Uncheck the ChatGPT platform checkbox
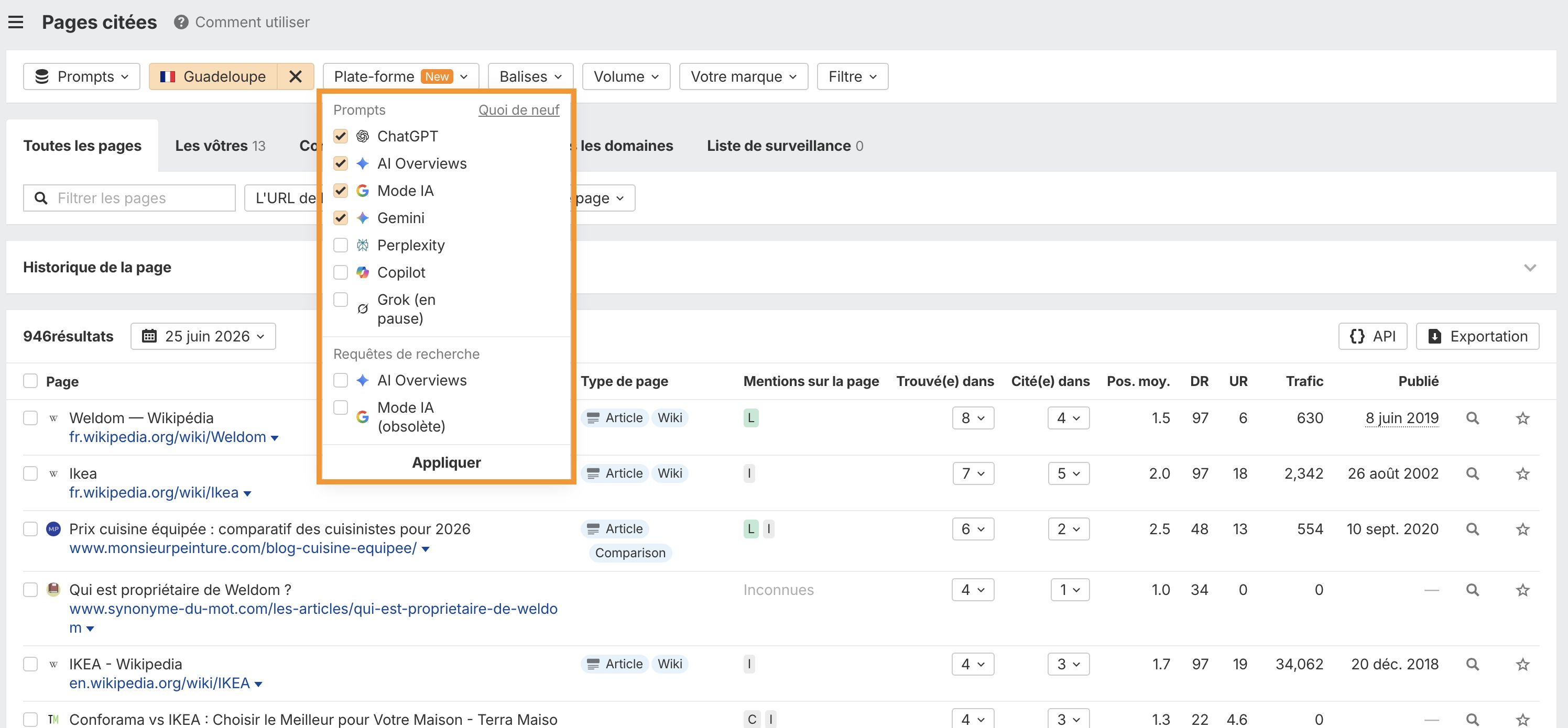 [x=341, y=136]
